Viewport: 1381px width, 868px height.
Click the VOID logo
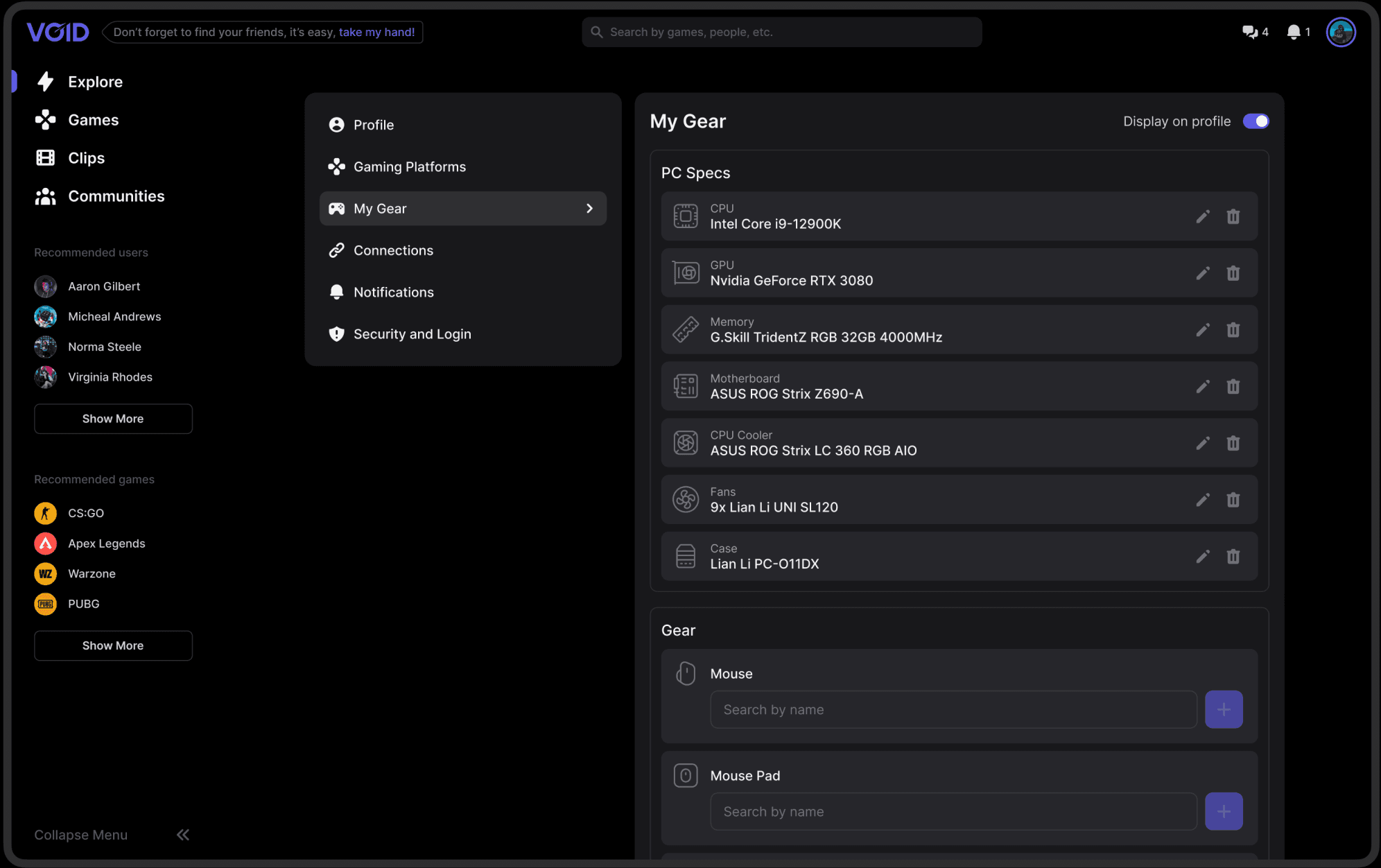pyautogui.click(x=58, y=32)
